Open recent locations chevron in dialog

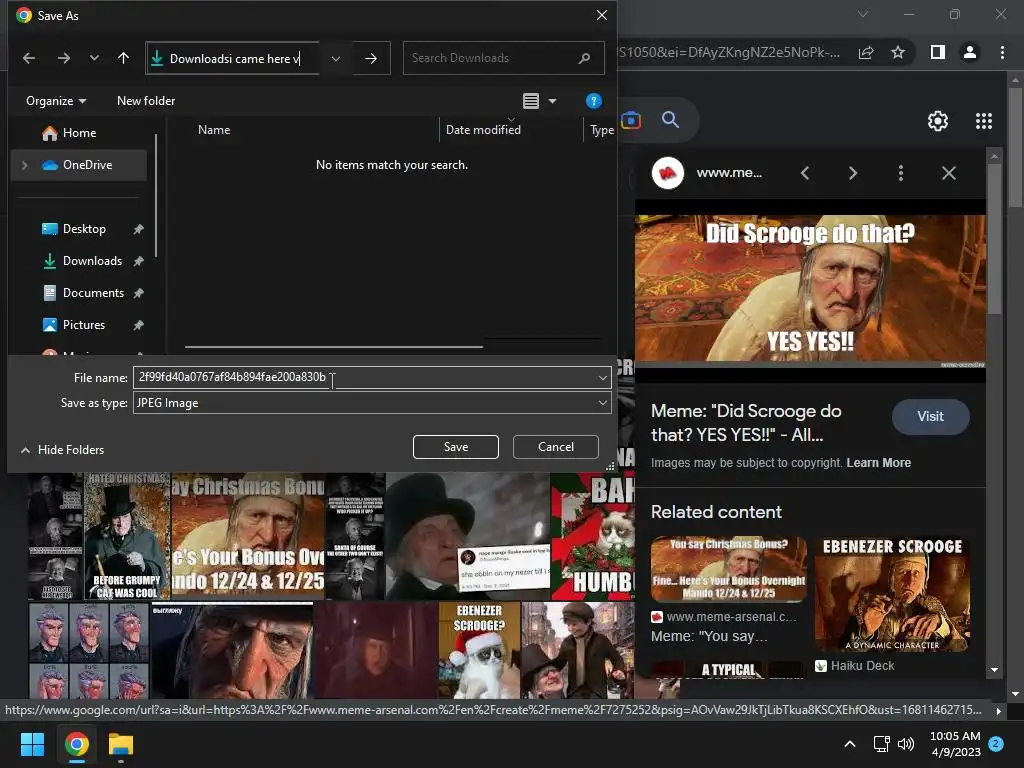click(94, 58)
